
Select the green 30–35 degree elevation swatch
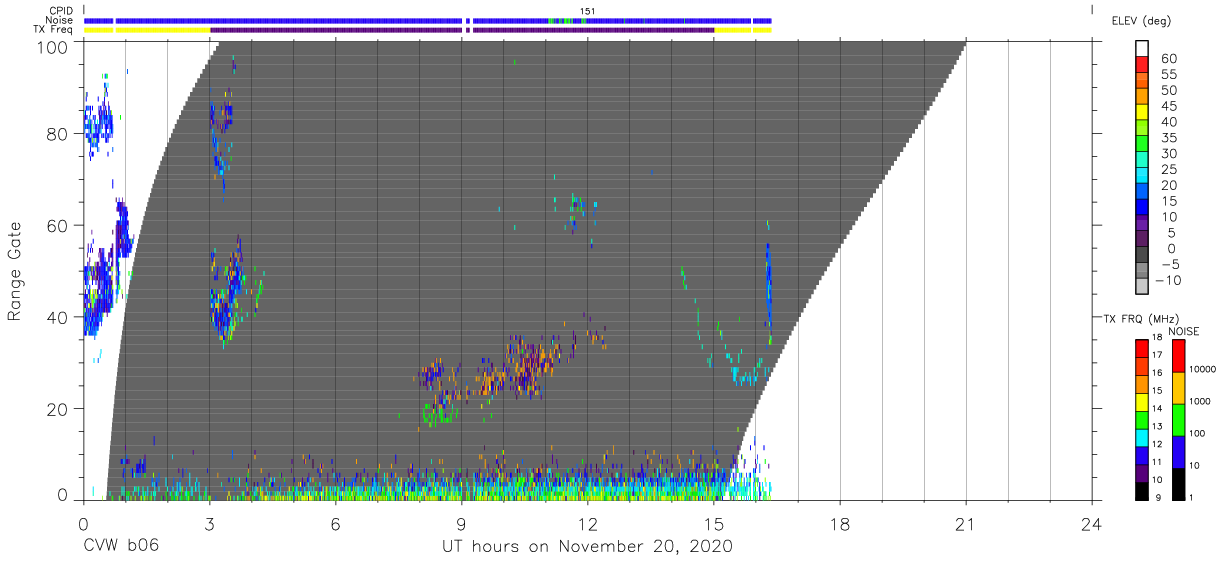[x=1142, y=145]
